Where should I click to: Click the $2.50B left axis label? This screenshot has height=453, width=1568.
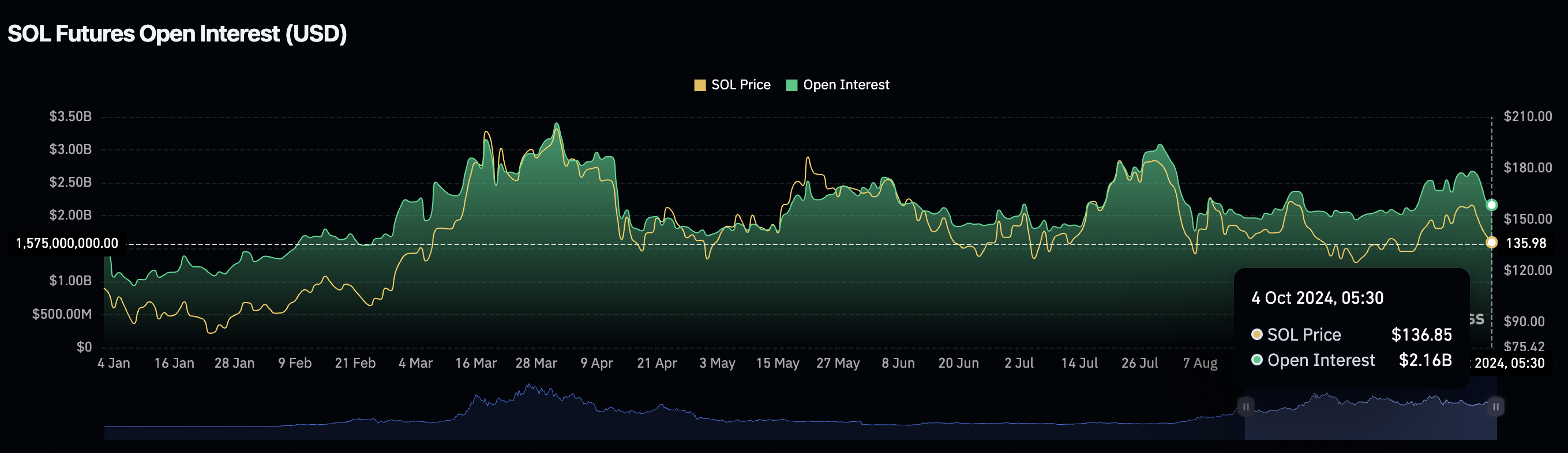70,182
